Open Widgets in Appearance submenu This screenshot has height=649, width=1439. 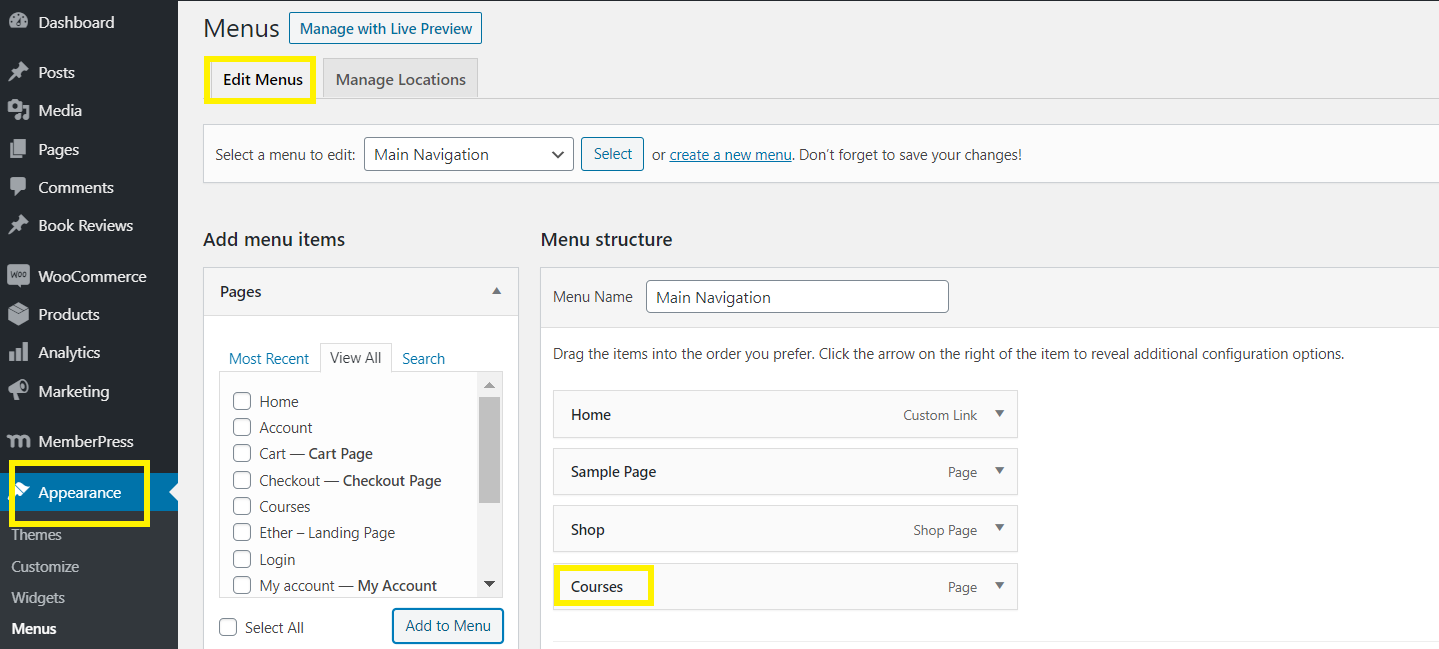[x=38, y=597]
